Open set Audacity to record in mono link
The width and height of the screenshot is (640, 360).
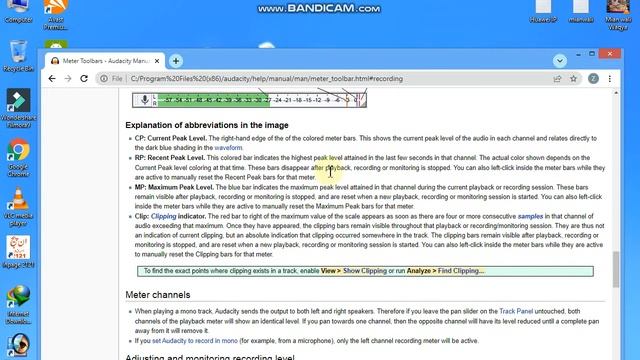coord(195,341)
